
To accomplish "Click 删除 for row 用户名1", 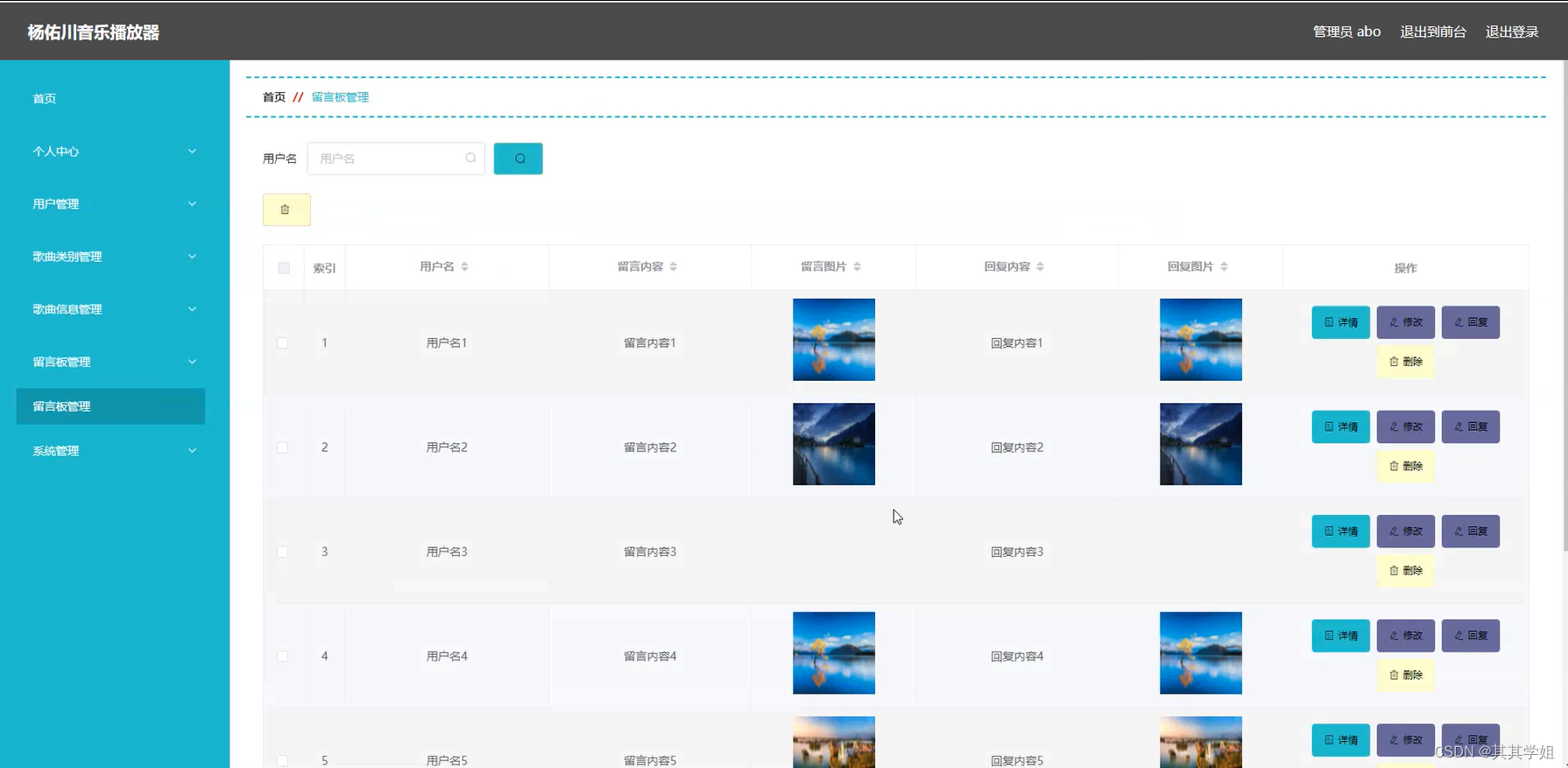I will 1406,362.
